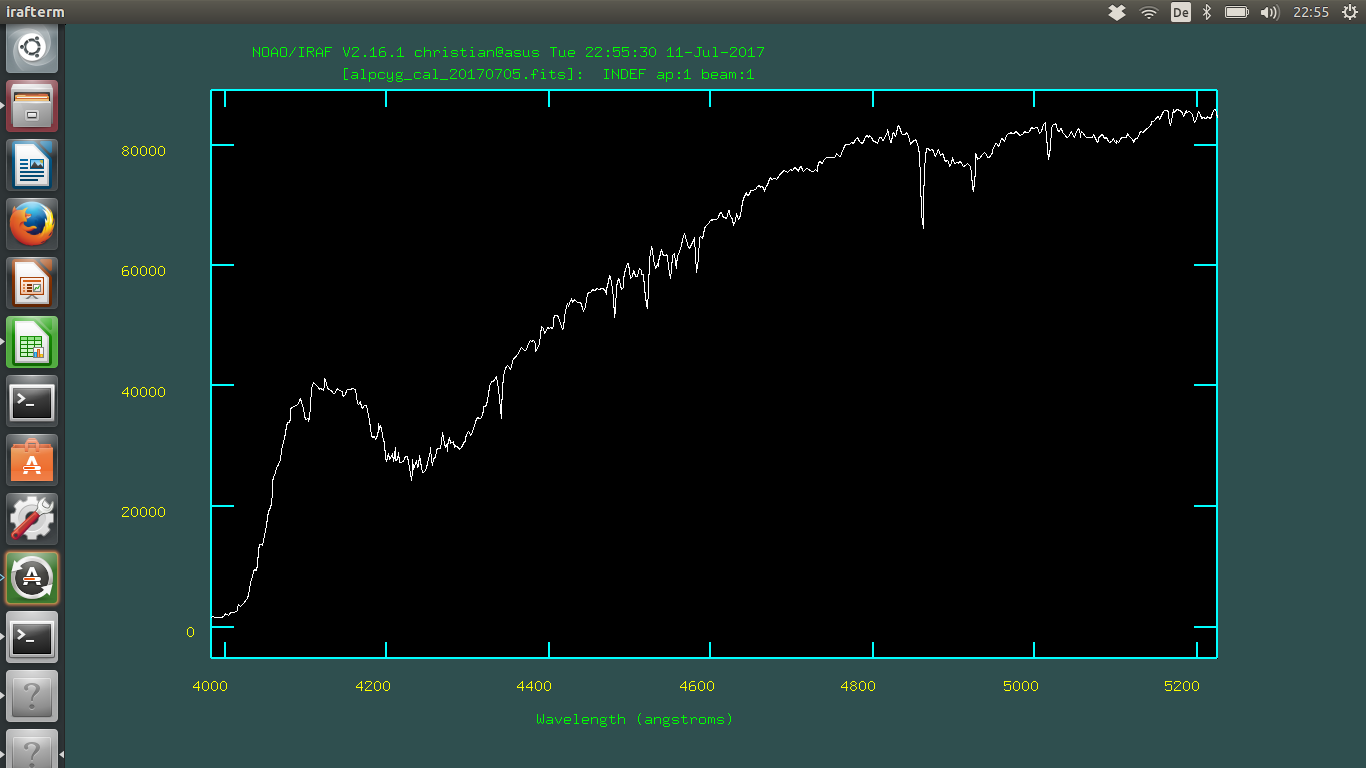
Task: Click the Dropbox indicator in top panel
Action: click(1118, 12)
